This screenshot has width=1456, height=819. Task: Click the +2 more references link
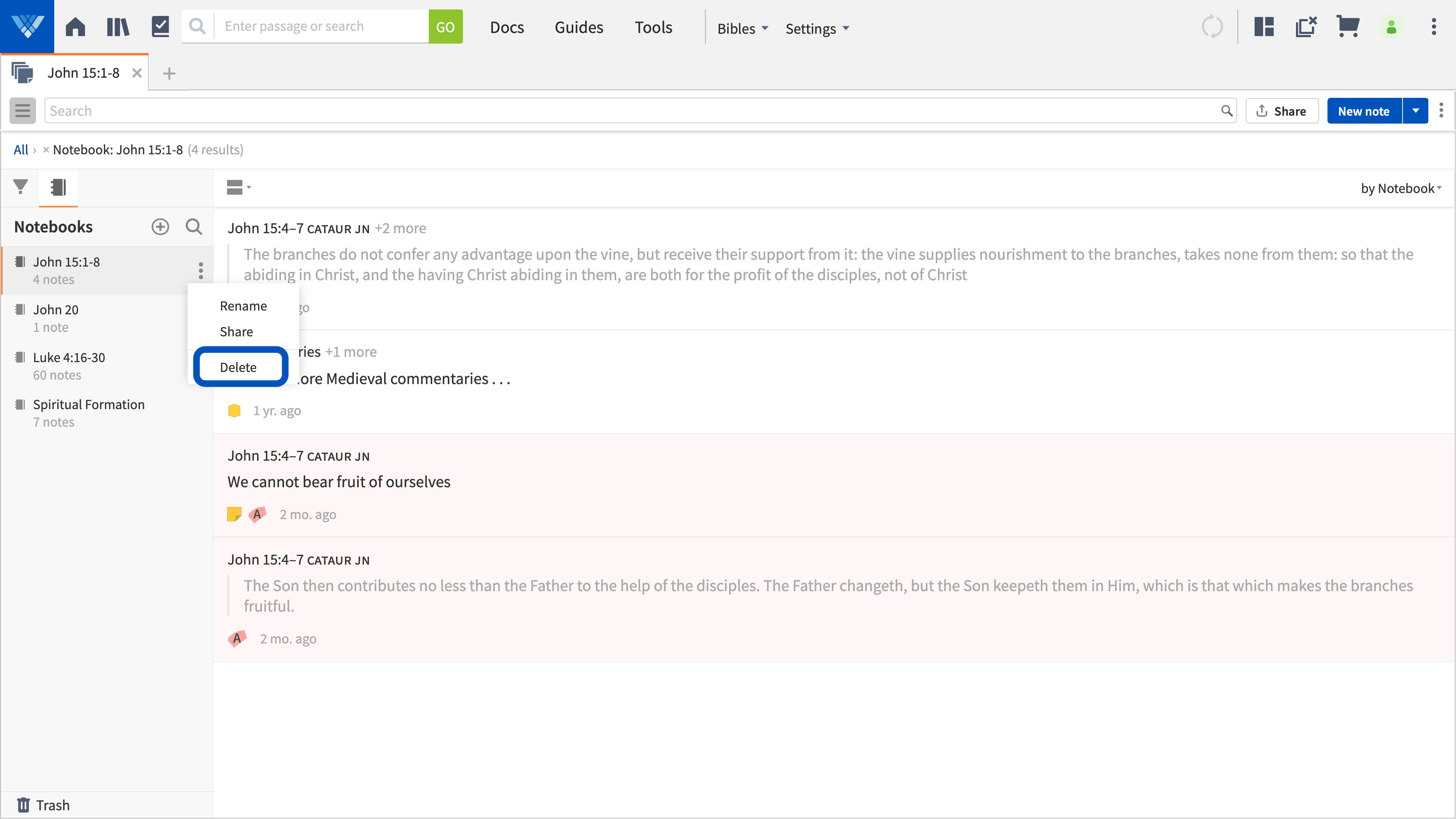click(400, 228)
